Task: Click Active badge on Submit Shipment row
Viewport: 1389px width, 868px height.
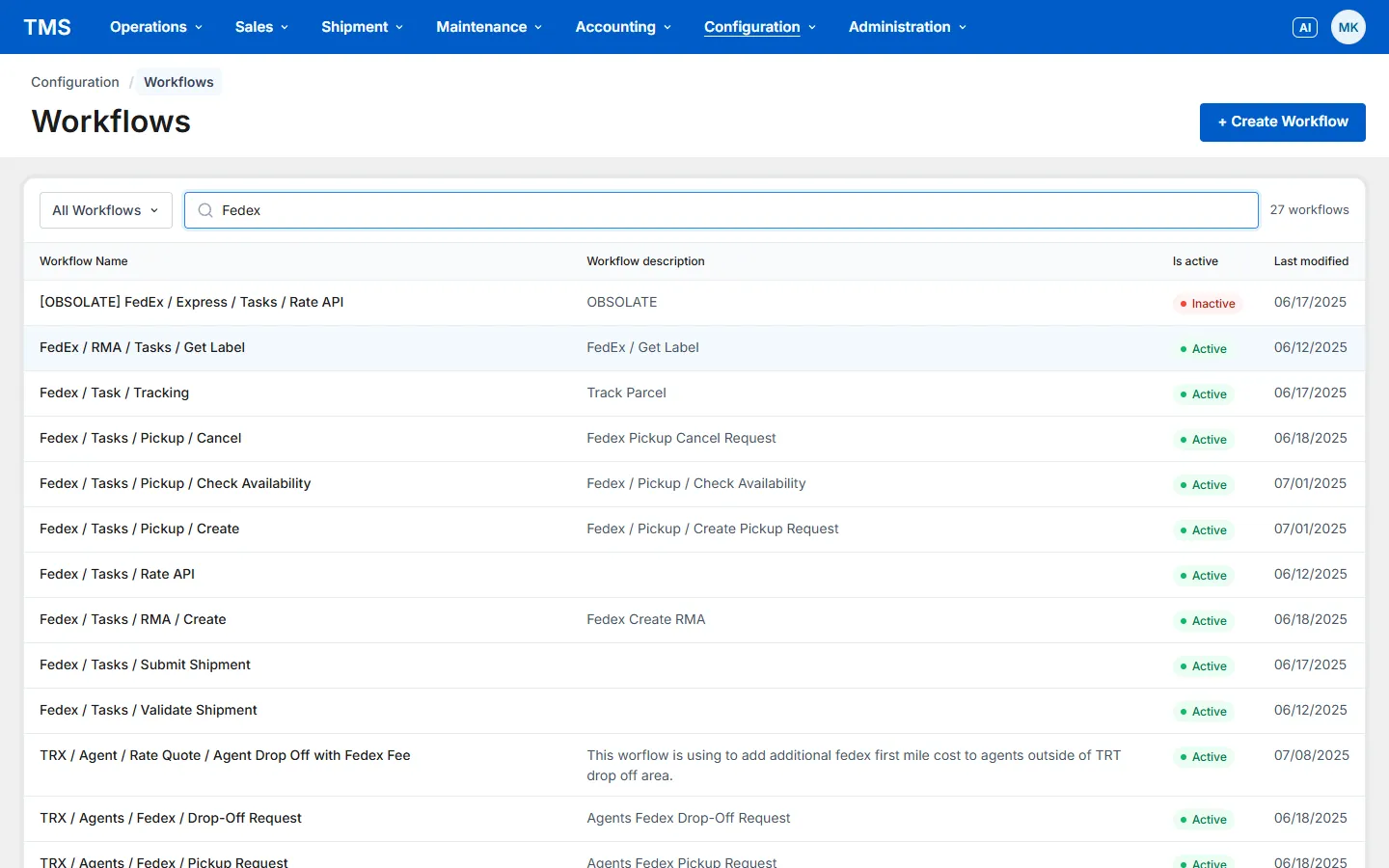Action: [1203, 666]
